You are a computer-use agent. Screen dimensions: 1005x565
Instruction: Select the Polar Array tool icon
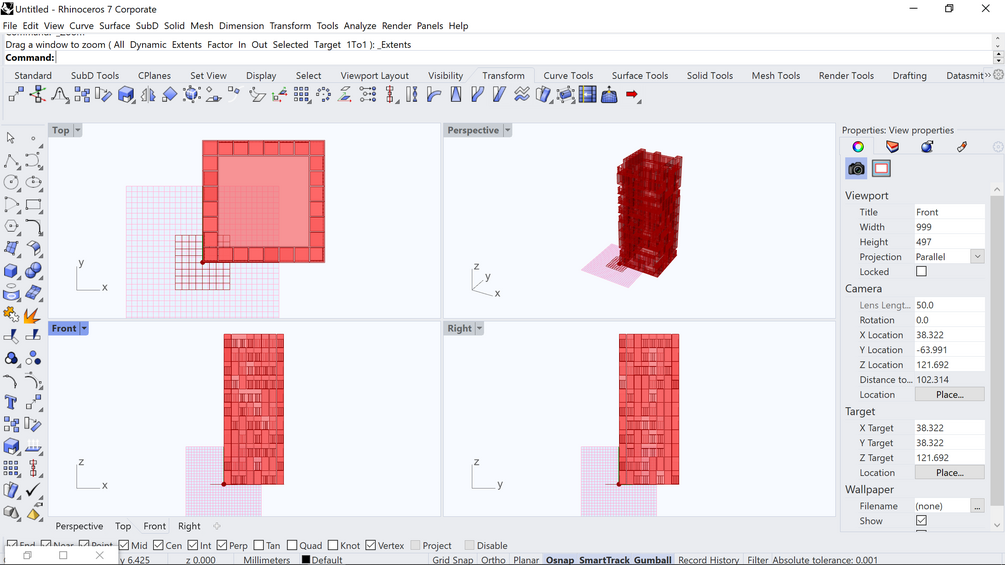pos(324,95)
